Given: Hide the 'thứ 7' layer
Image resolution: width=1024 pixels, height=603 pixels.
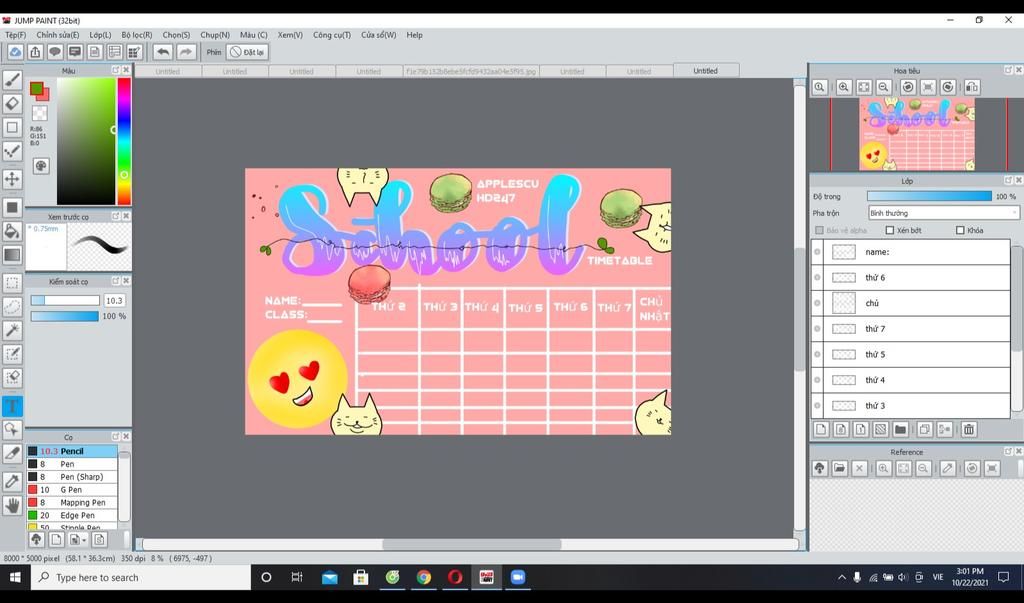Looking at the screenshot, I should [817, 329].
